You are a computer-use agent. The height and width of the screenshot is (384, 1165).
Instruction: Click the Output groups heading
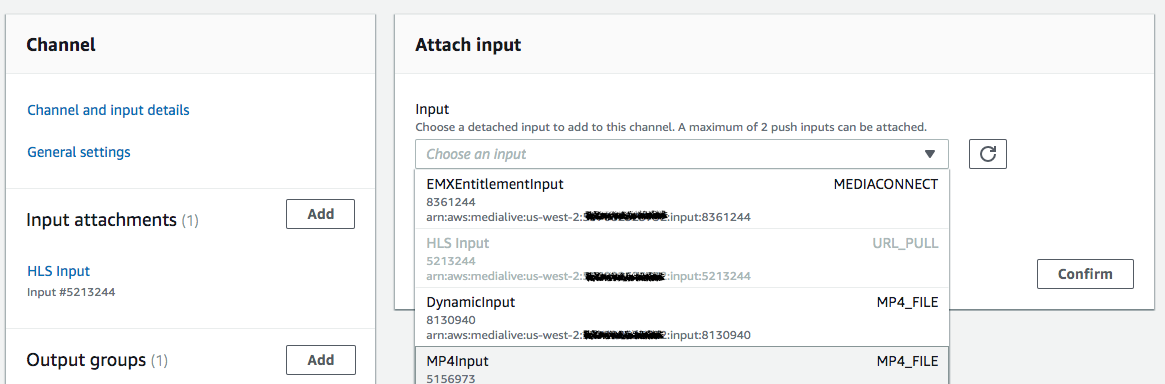97,360
